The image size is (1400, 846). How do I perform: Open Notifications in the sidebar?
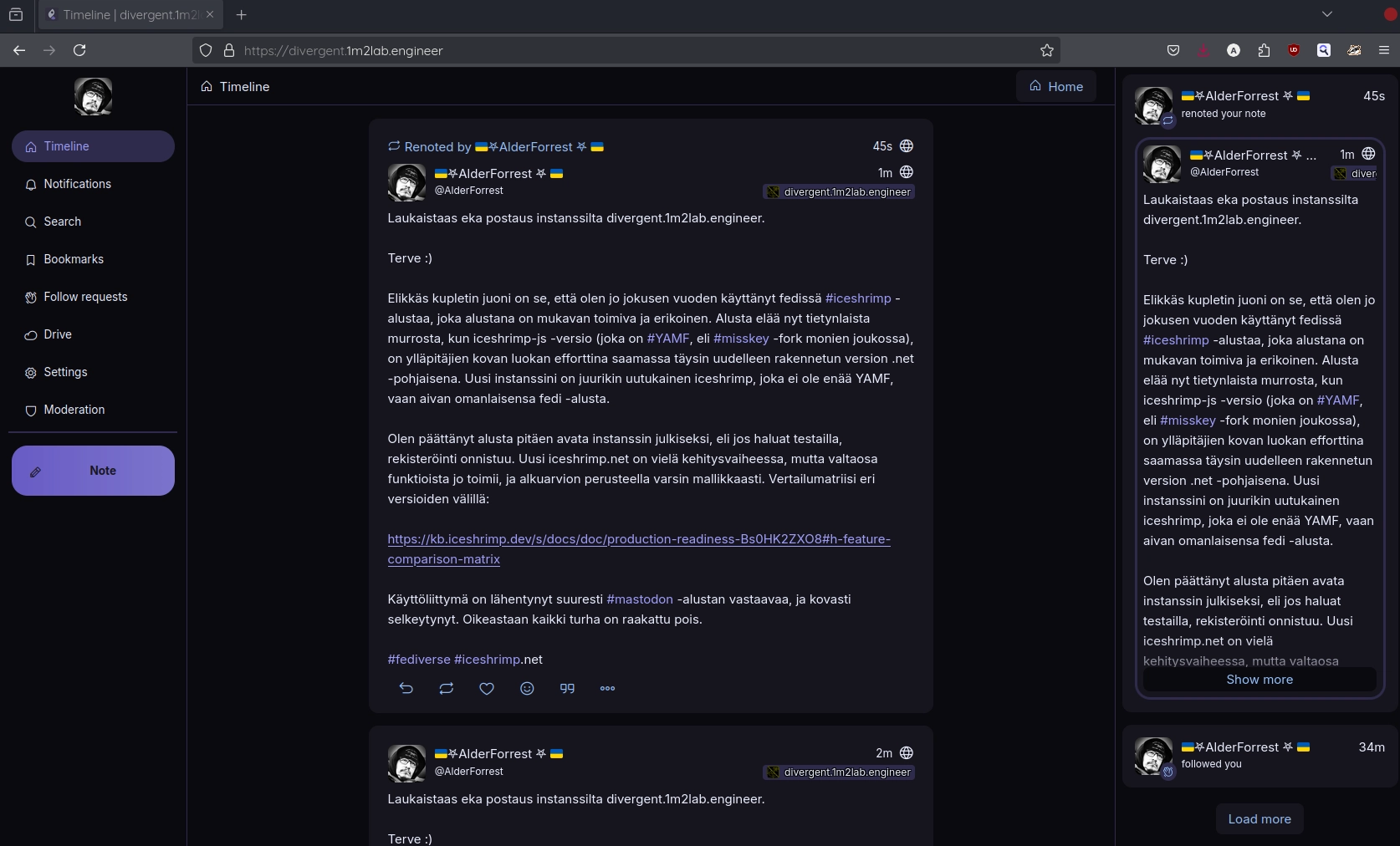click(77, 184)
